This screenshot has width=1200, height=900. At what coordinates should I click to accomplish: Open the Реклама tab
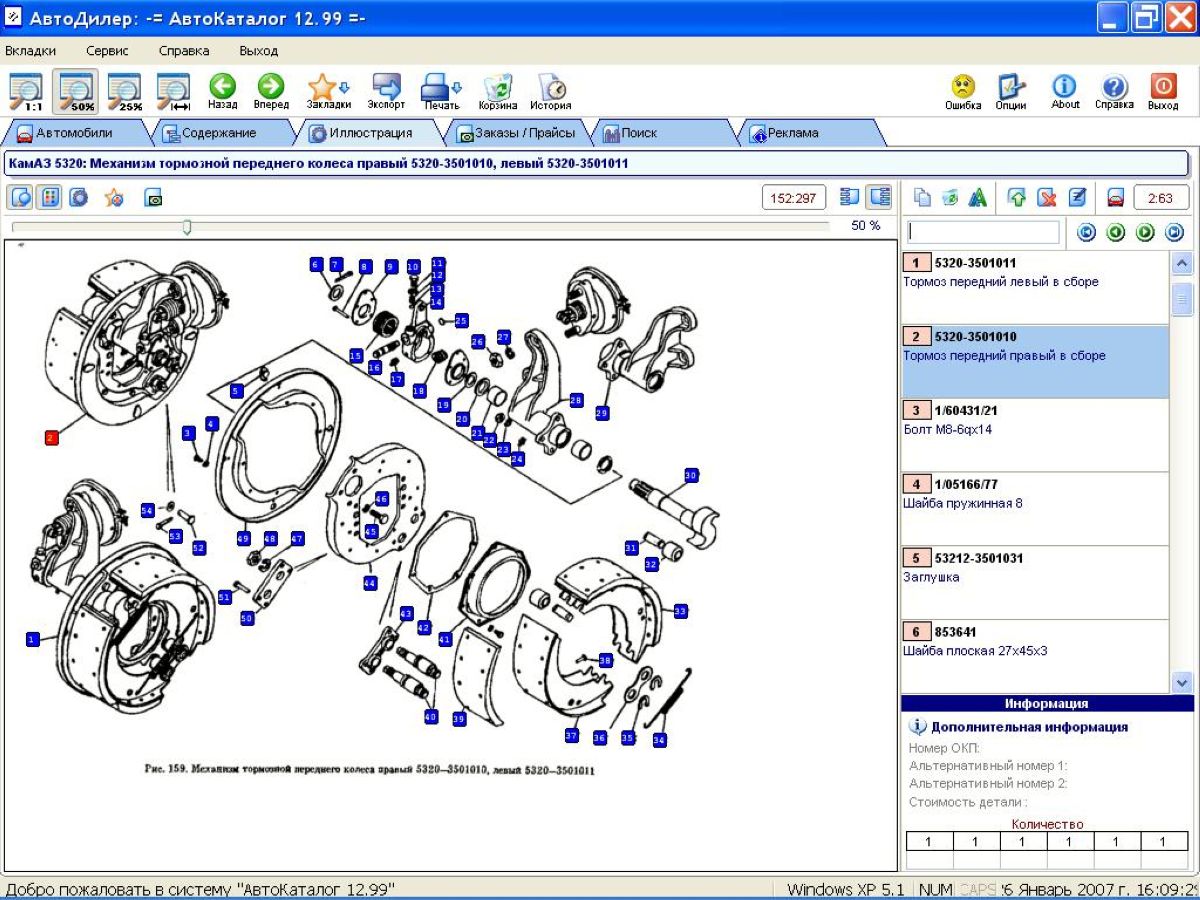point(811,132)
